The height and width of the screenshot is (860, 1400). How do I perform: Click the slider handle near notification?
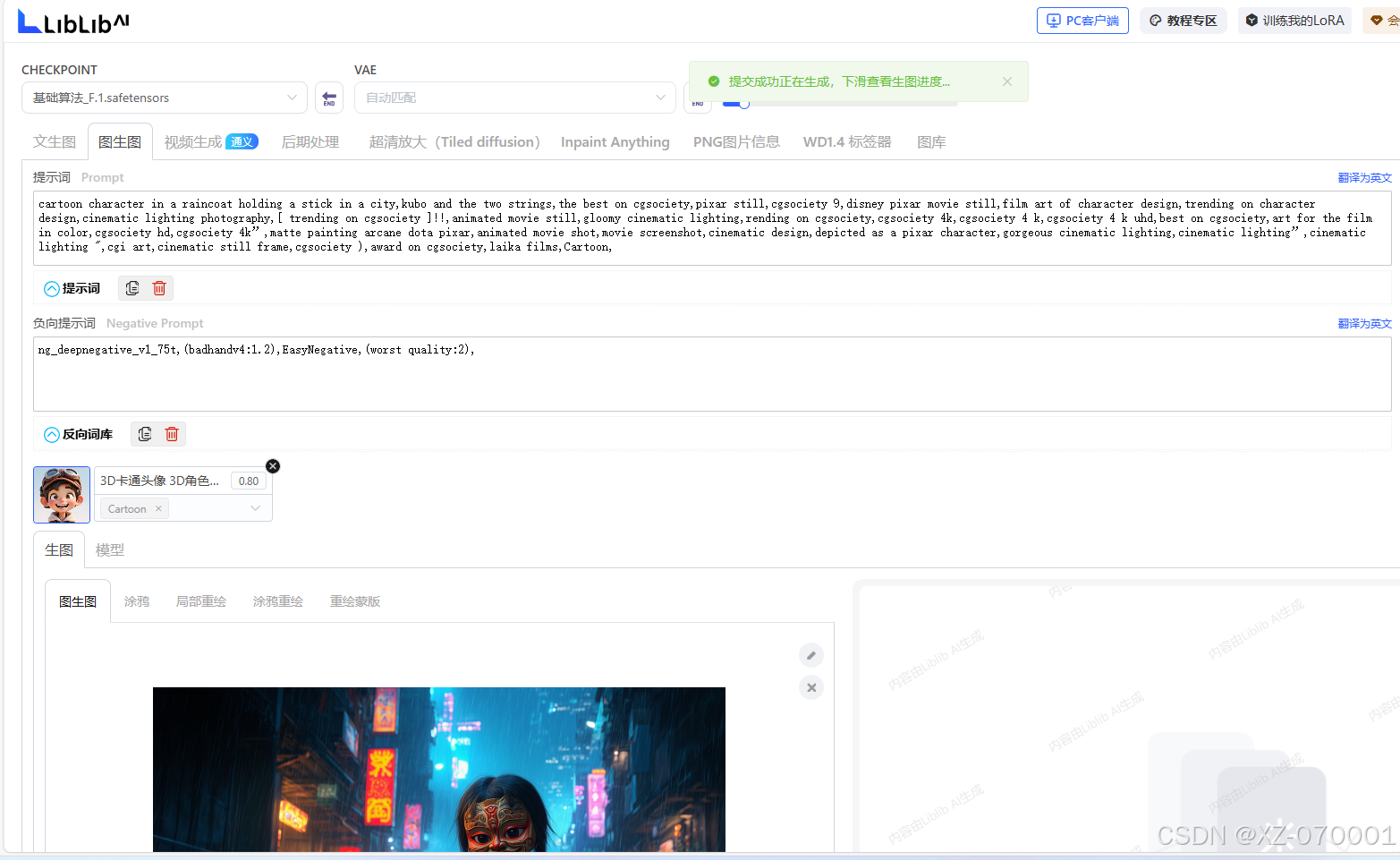[x=743, y=104]
